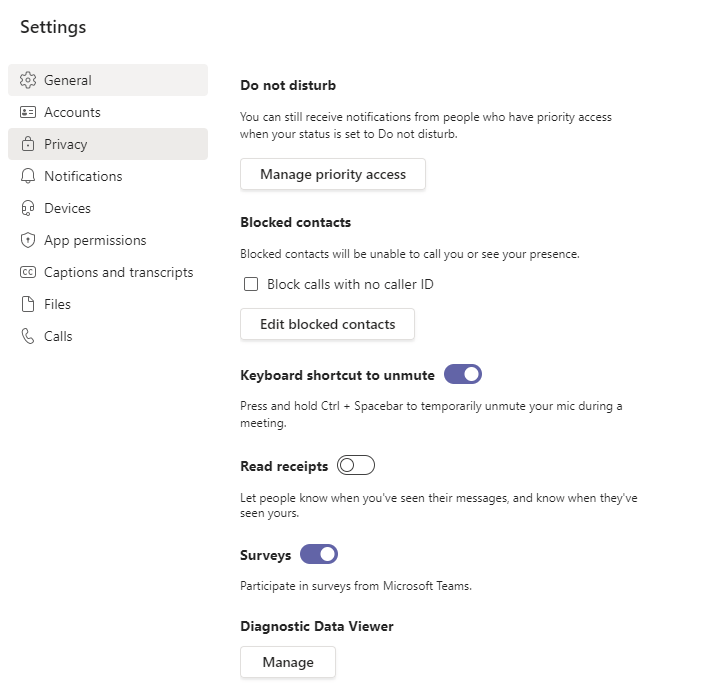
Task: Click the Accounts card icon
Action: 28,112
